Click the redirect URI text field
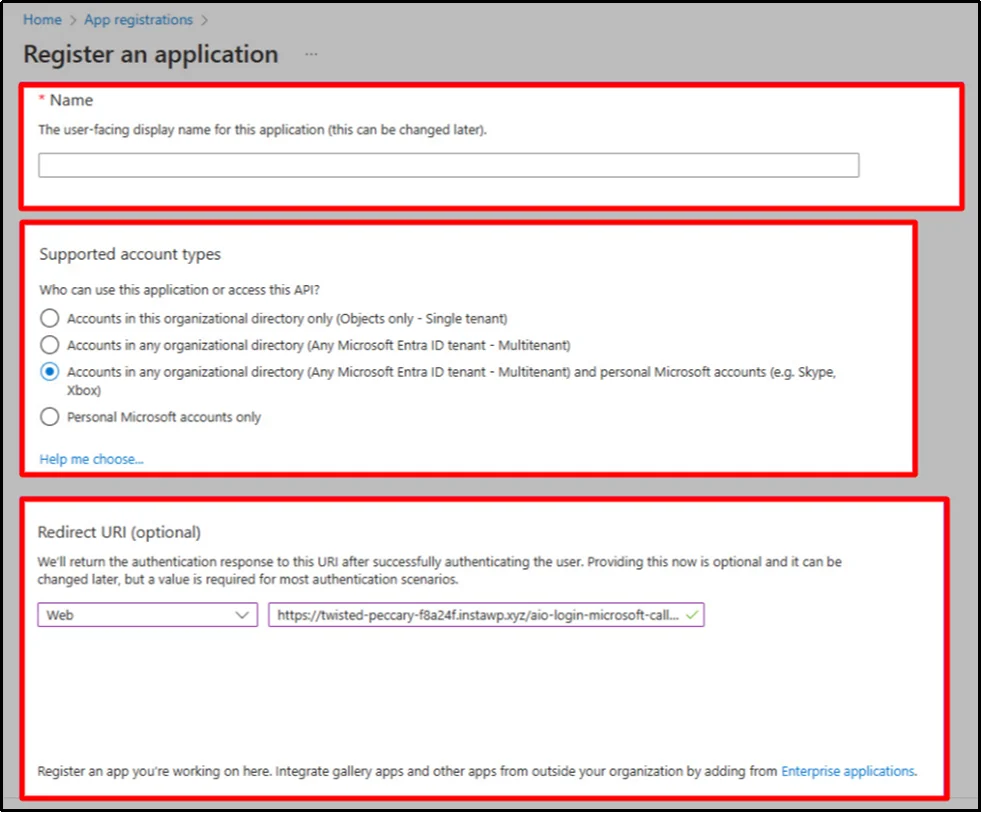Image resolution: width=982 pixels, height=813 pixels. point(470,616)
